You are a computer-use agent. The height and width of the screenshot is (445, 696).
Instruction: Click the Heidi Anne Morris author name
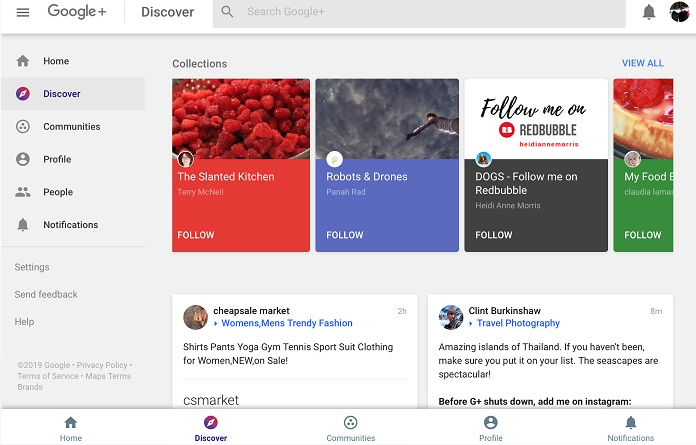508,205
